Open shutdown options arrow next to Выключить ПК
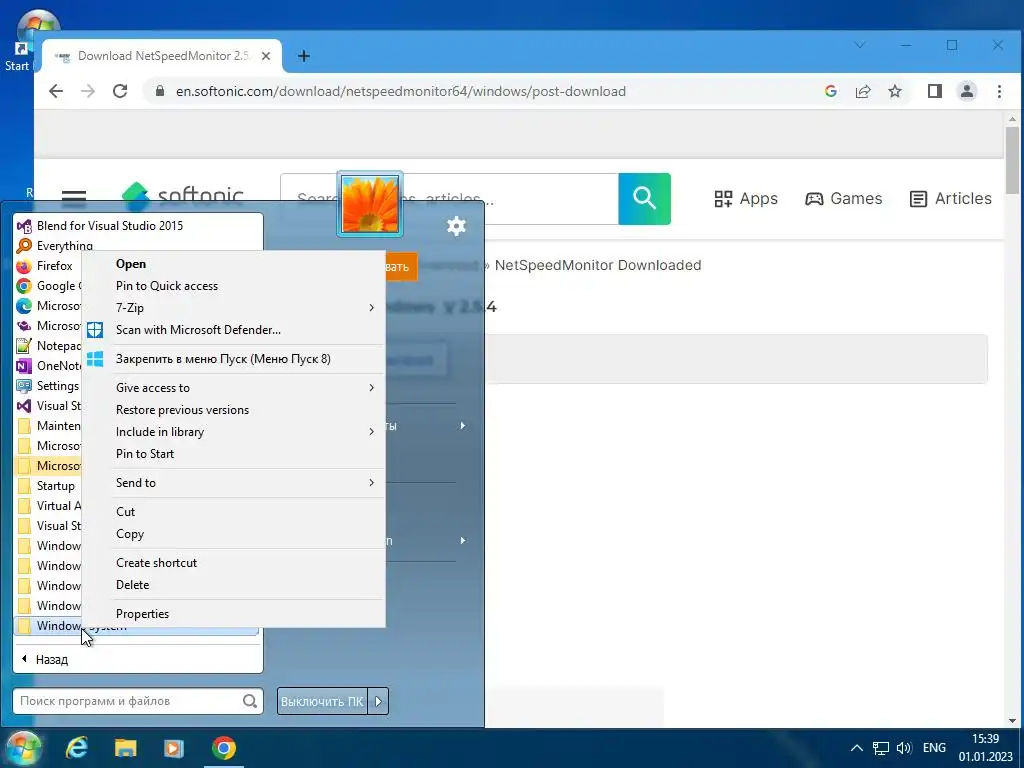Image resolution: width=1024 pixels, height=768 pixels. coord(379,701)
